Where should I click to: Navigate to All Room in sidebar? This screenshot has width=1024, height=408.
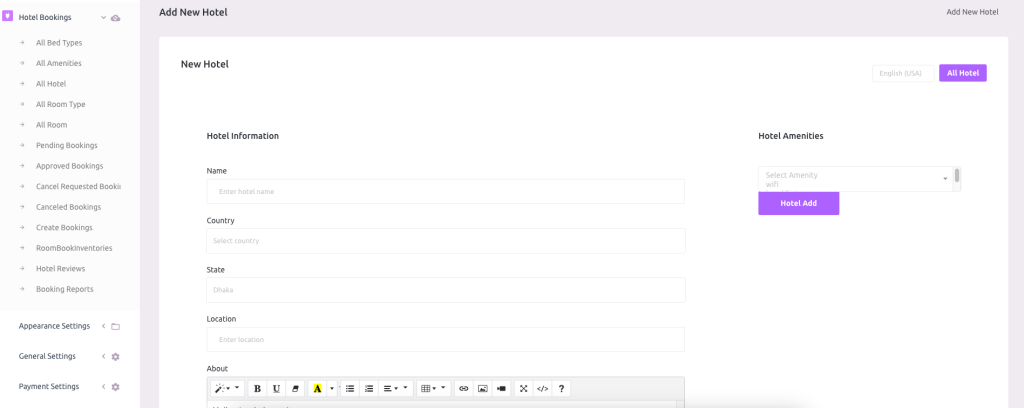52,125
